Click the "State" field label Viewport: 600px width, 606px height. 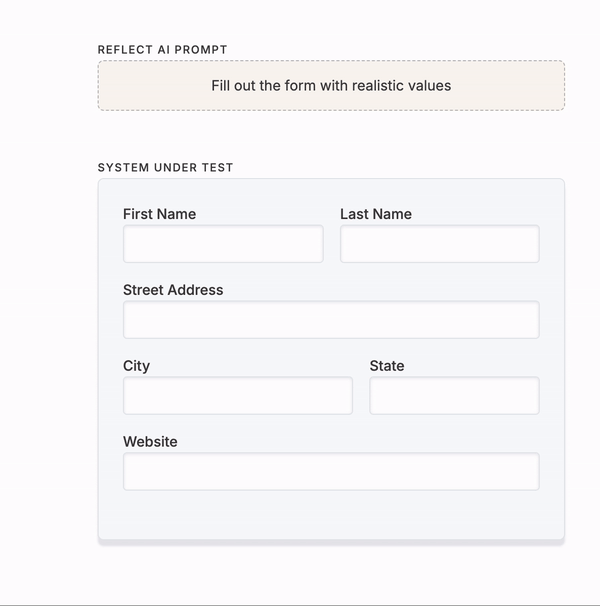click(x=387, y=366)
